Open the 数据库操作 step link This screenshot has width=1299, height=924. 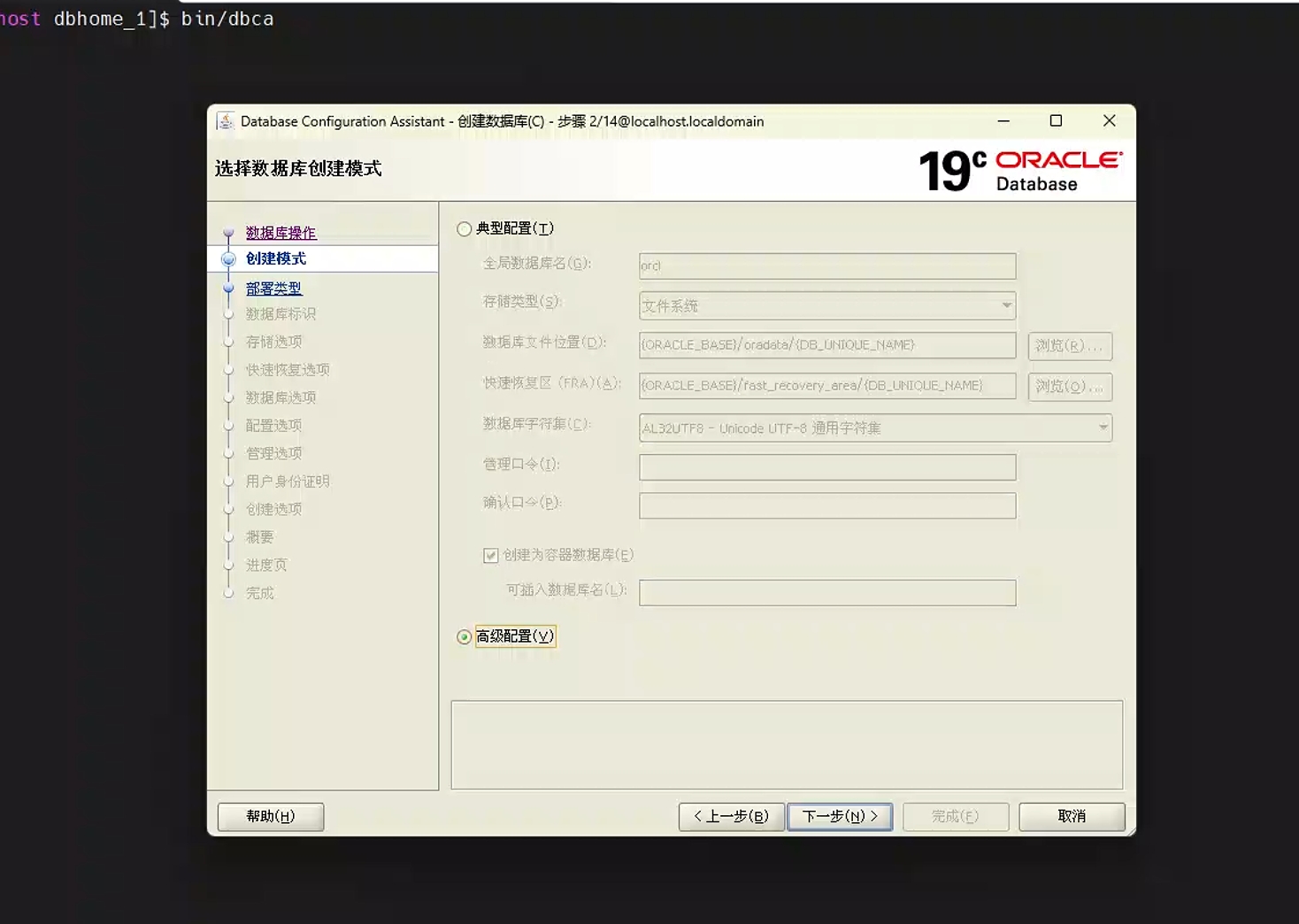point(281,233)
